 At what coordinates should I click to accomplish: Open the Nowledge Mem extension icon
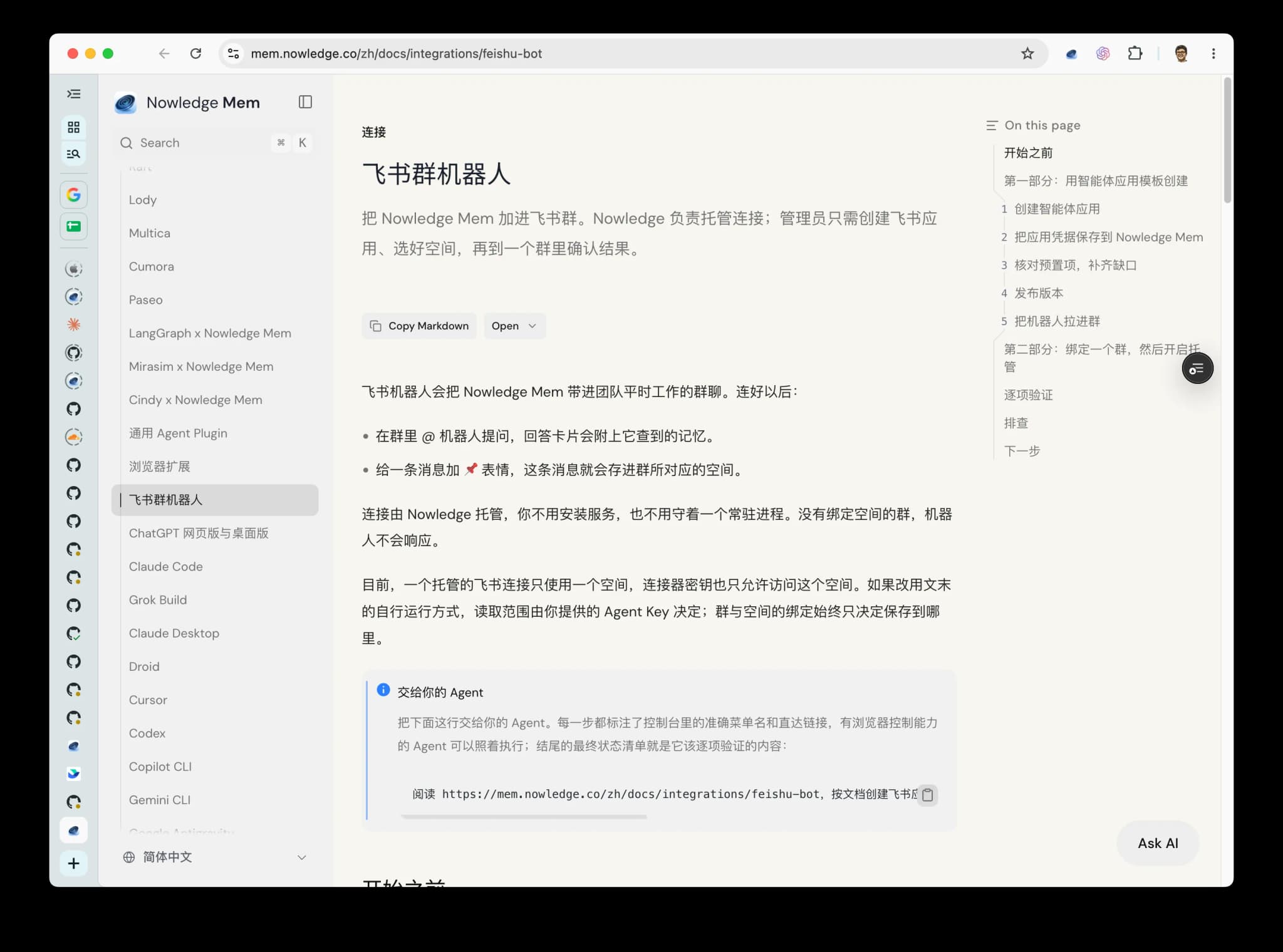point(1071,54)
